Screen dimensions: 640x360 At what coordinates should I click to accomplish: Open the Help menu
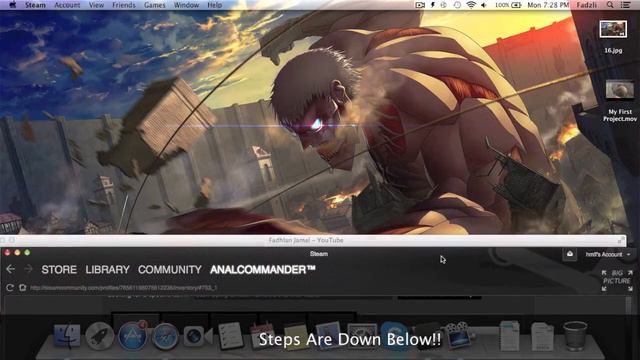tap(215, 5)
